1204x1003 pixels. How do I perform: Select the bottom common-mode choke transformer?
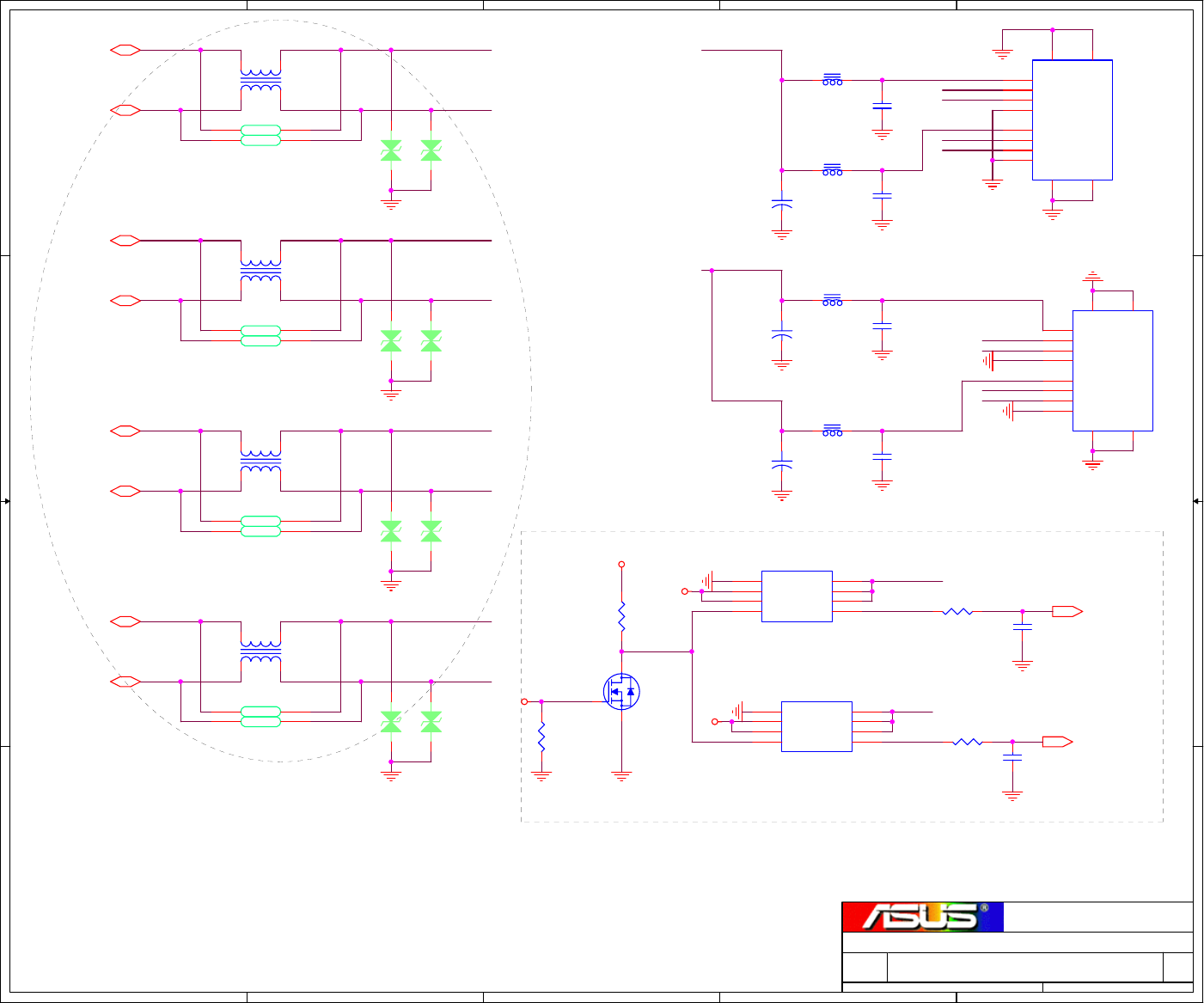260,652
